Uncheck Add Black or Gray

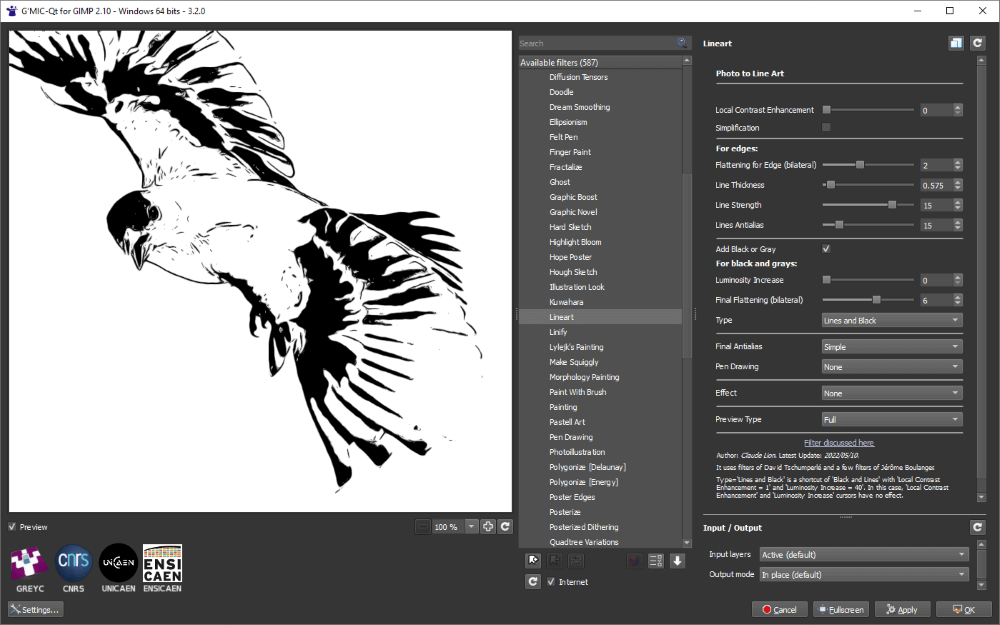[x=826, y=249]
